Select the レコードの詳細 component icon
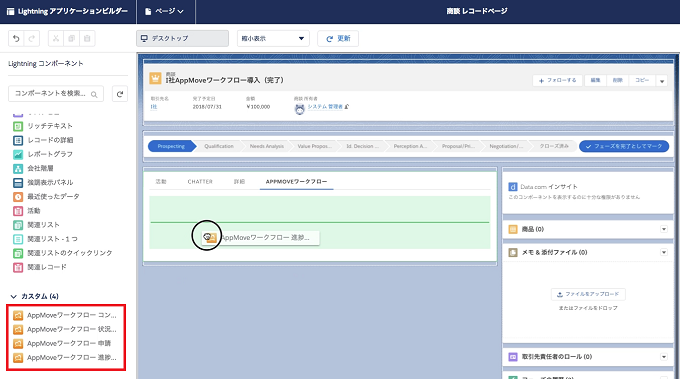 click(18, 140)
